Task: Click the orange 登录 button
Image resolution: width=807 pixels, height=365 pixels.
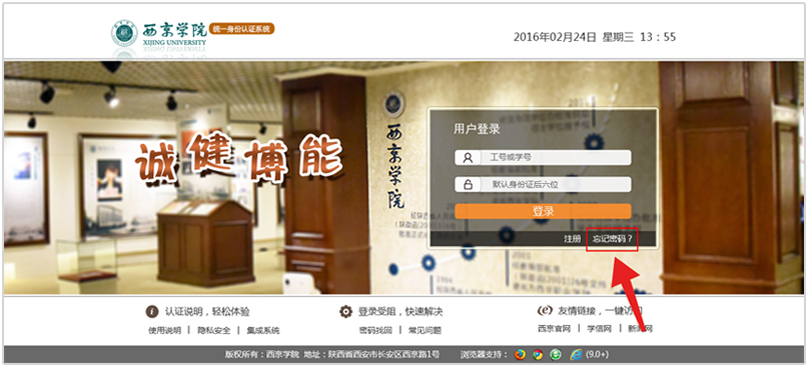Action: point(543,211)
